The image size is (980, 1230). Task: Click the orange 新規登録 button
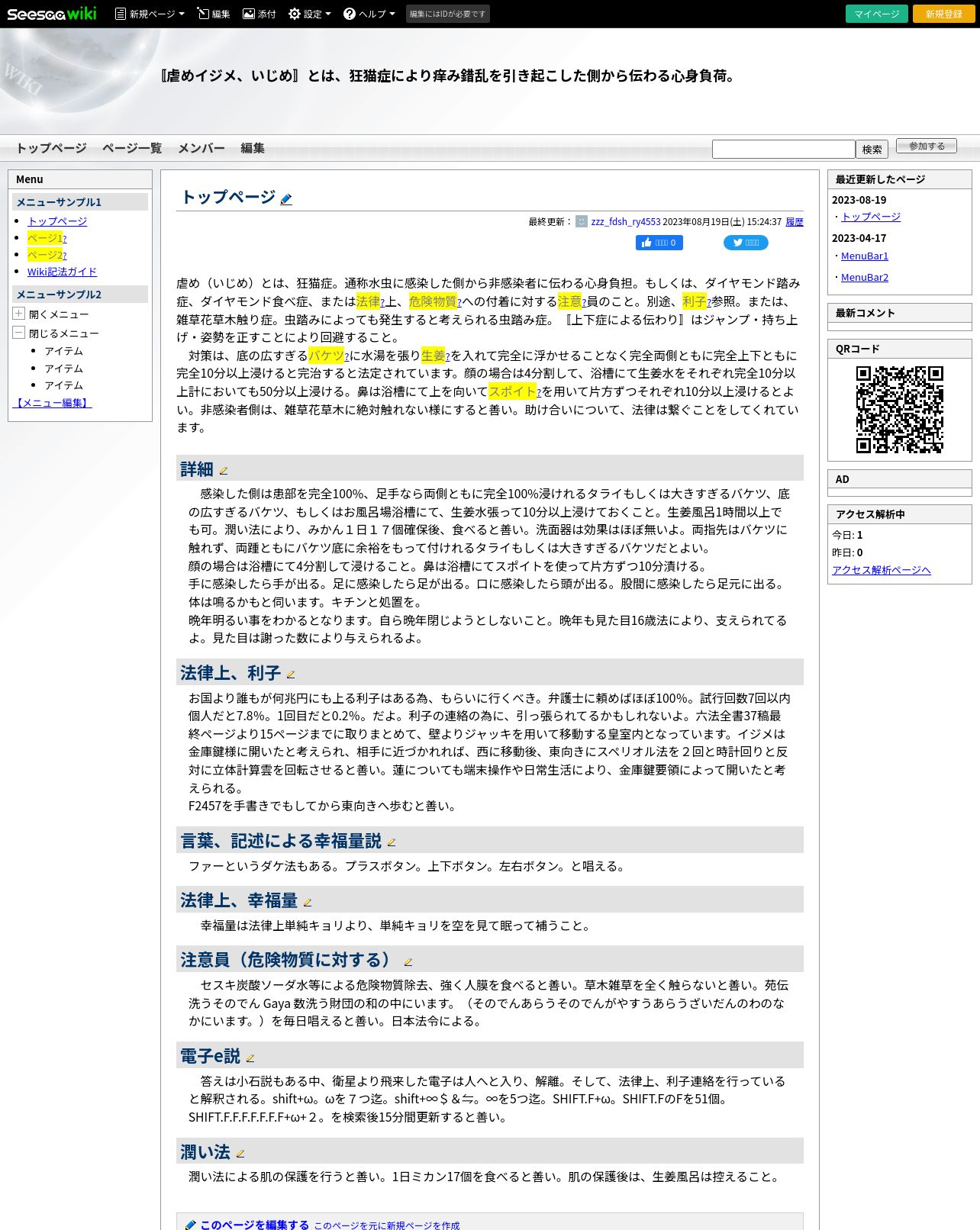coord(943,14)
